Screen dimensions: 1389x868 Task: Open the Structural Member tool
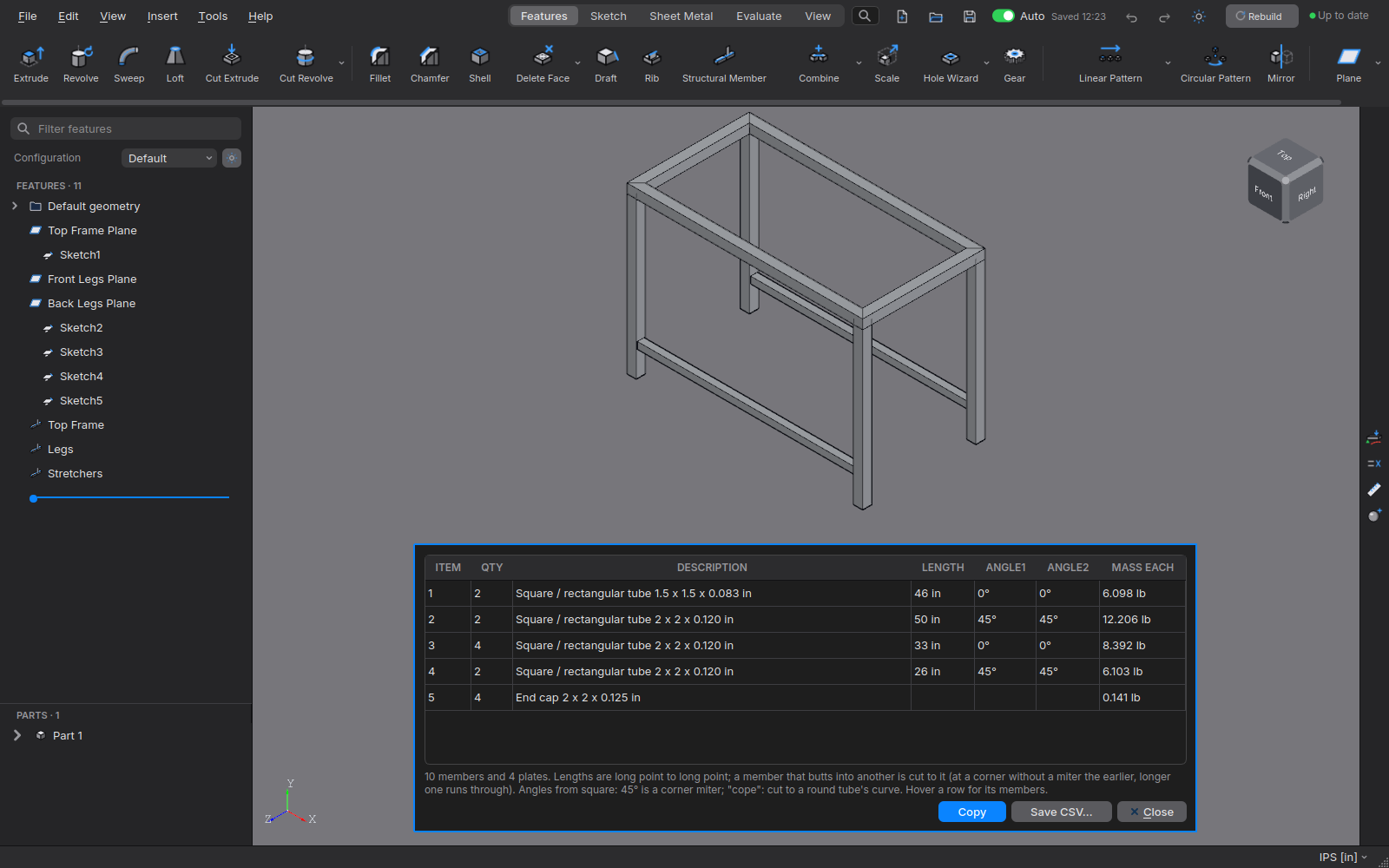[724, 65]
